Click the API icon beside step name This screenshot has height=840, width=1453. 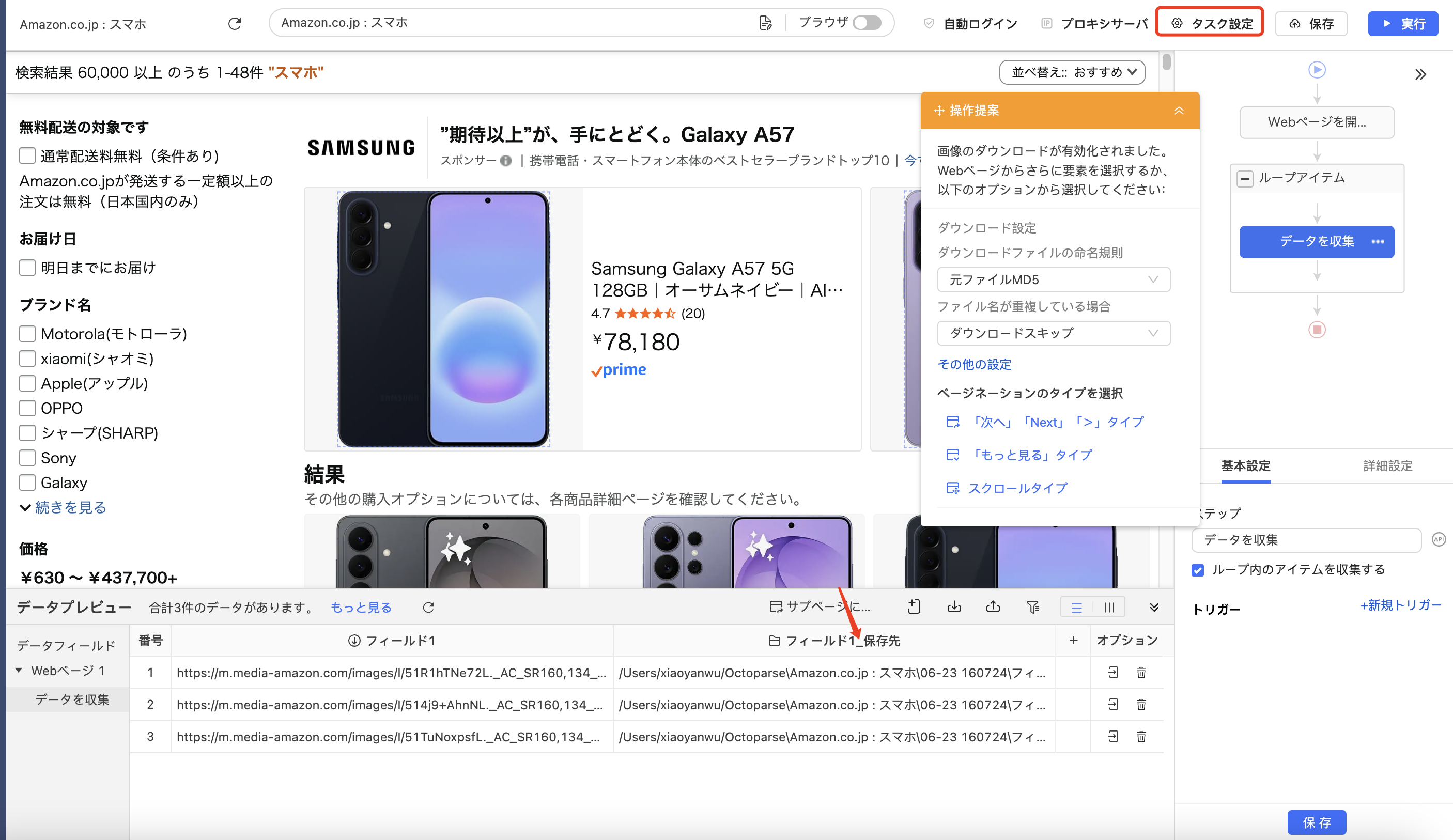point(1439,540)
